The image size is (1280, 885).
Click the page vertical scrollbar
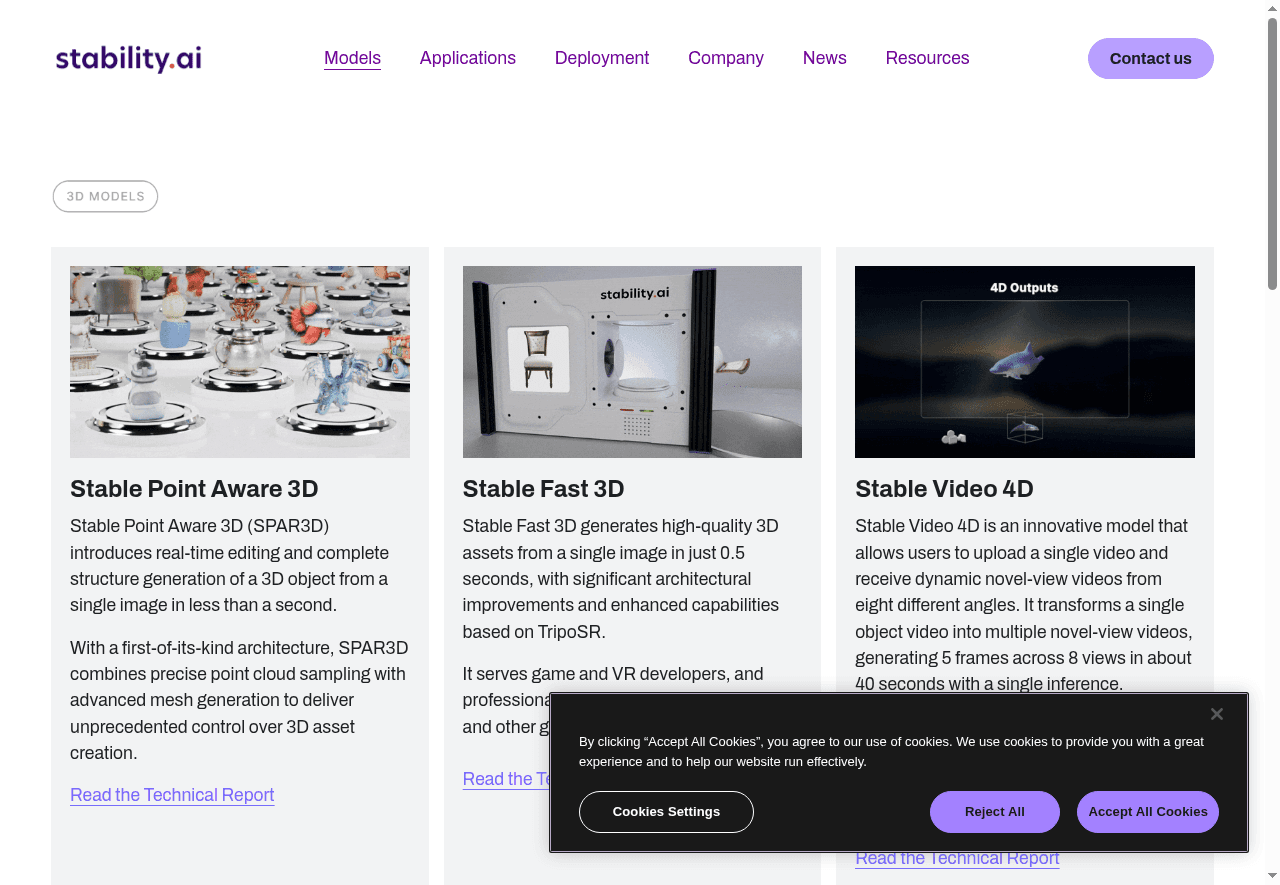tap(1272, 150)
